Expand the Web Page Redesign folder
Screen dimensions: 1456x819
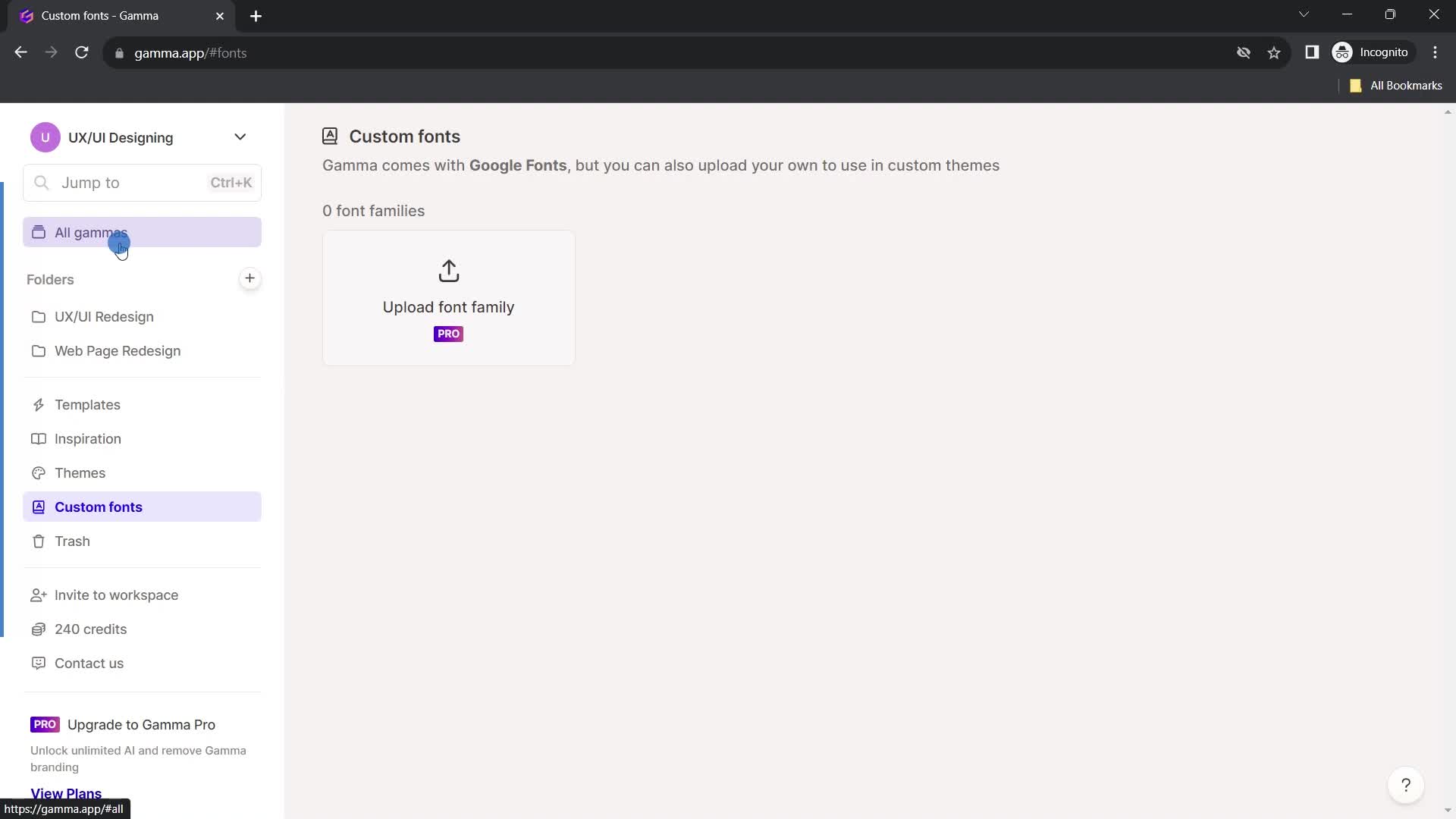pos(117,350)
